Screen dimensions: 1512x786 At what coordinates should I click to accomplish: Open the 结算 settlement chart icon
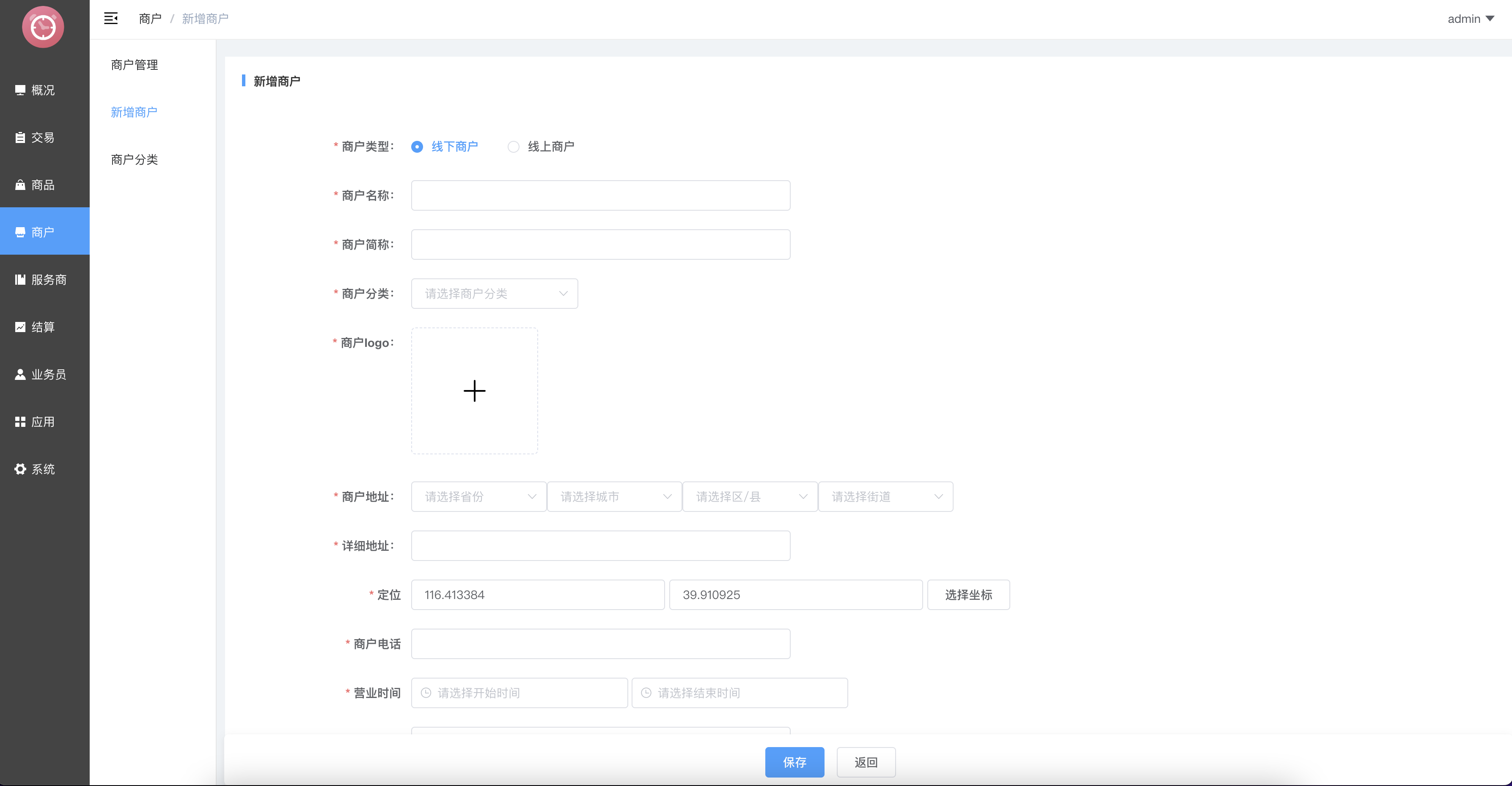point(20,327)
